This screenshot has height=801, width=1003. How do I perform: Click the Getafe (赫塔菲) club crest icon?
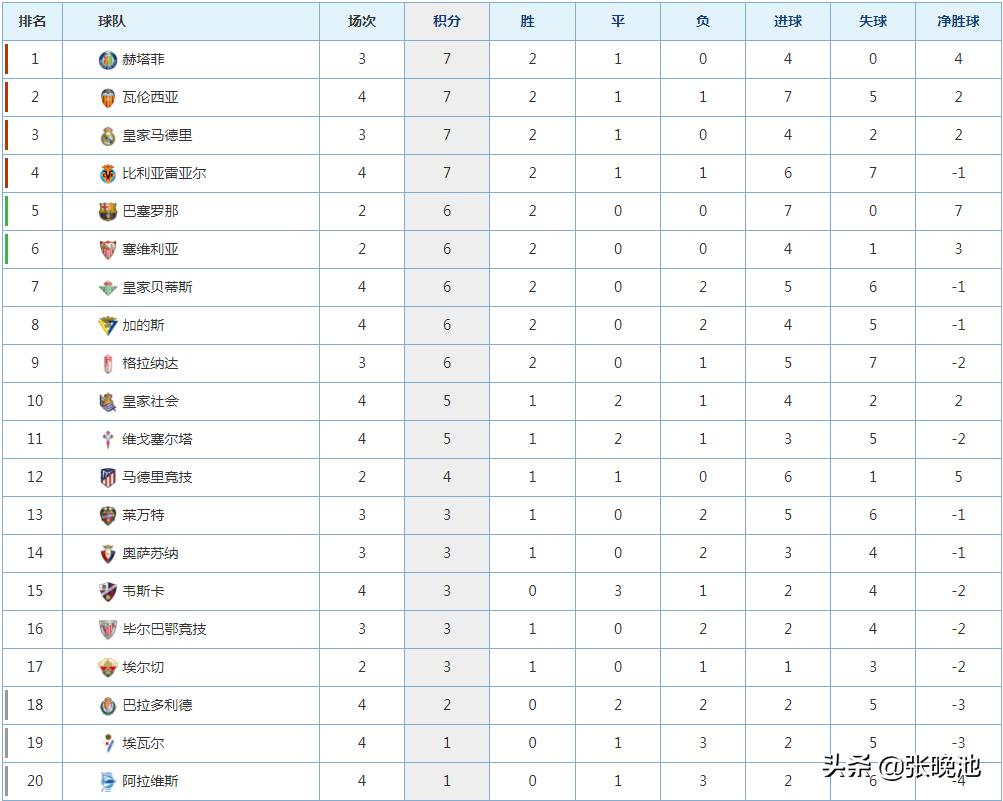point(108,60)
